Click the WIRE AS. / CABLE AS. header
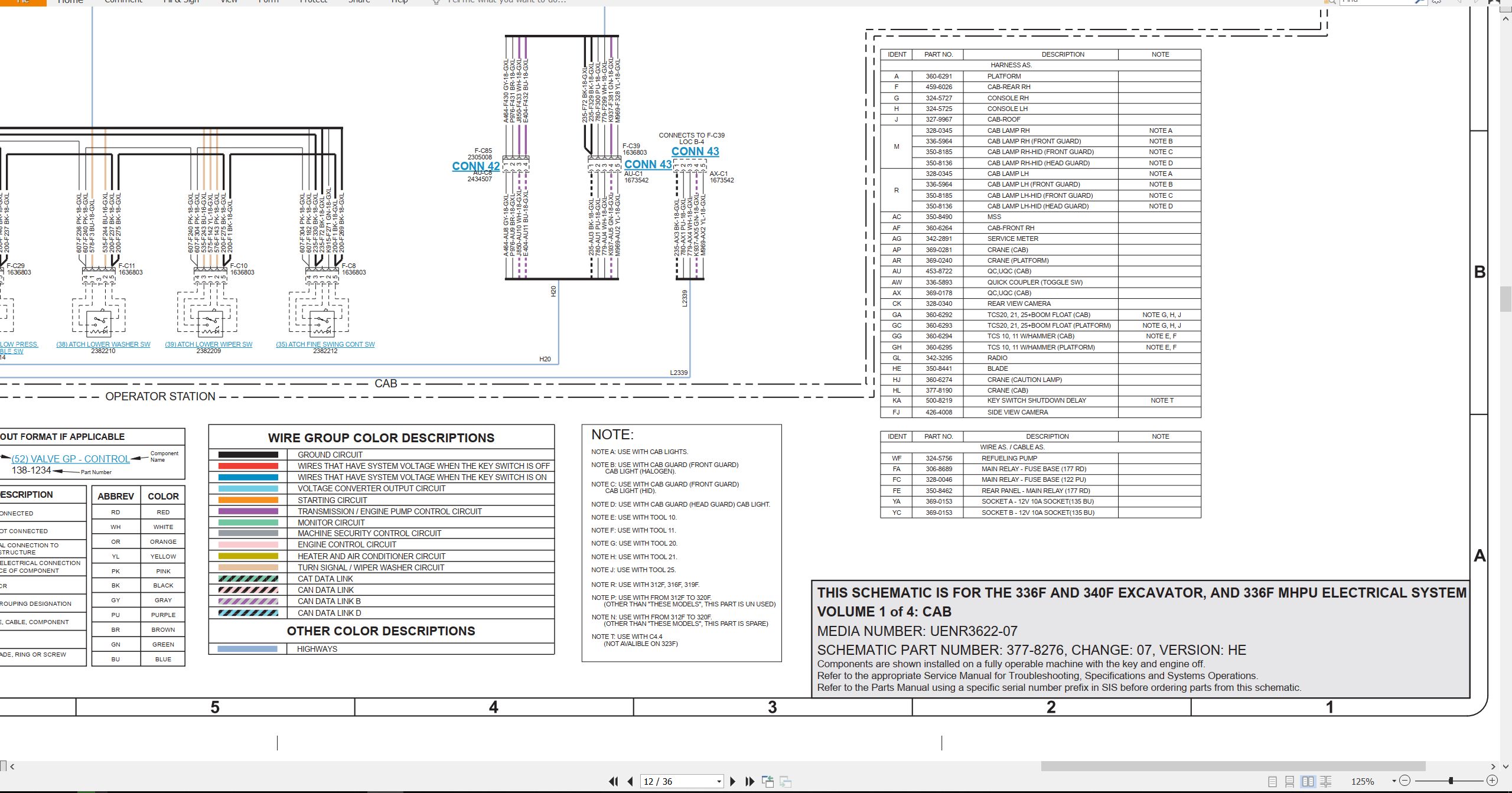Viewport: 1512px width, 793px height. click(x=1012, y=447)
